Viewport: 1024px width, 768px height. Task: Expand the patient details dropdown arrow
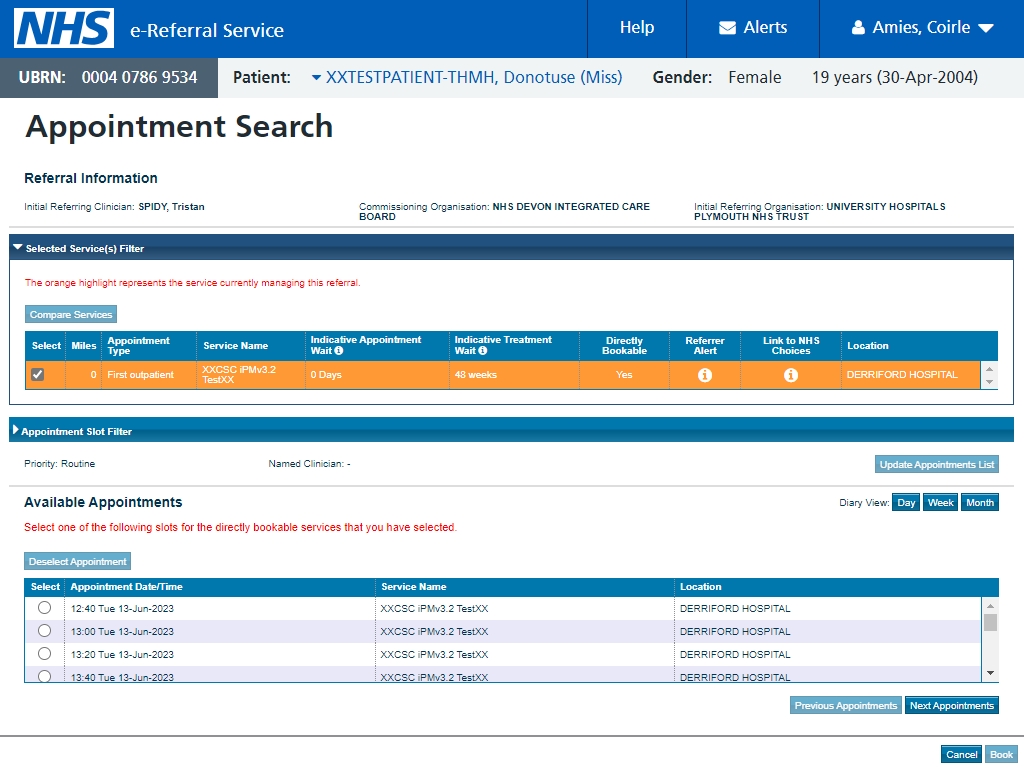[316, 78]
